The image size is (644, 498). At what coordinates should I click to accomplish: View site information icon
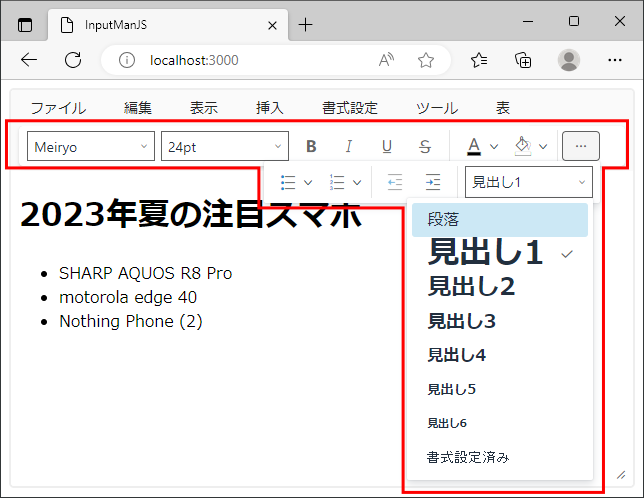click(126, 60)
